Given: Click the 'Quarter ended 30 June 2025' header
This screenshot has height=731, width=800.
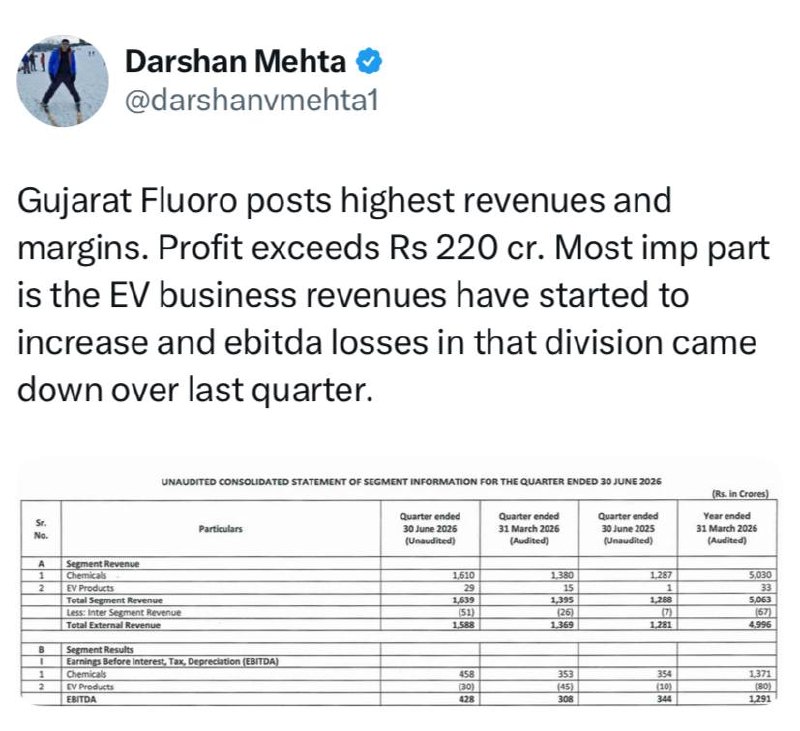Looking at the screenshot, I should pos(628,528).
